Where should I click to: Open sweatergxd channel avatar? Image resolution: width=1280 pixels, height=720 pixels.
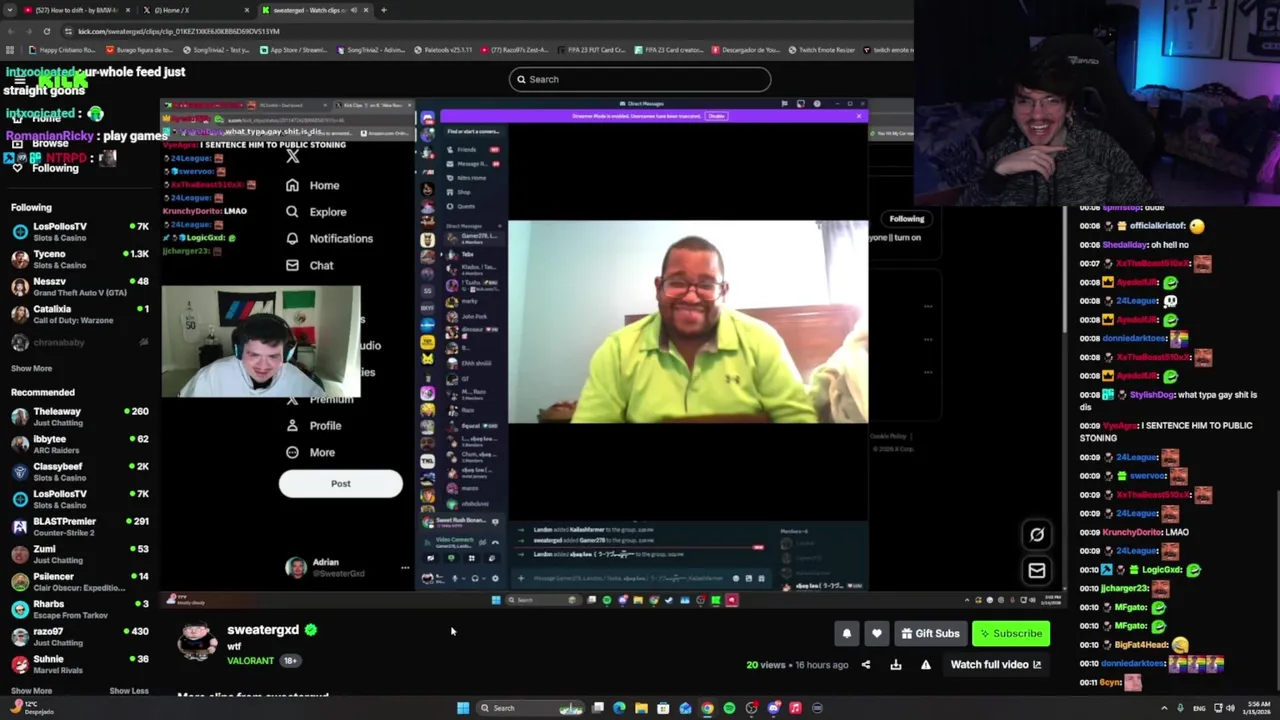(x=197, y=641)
